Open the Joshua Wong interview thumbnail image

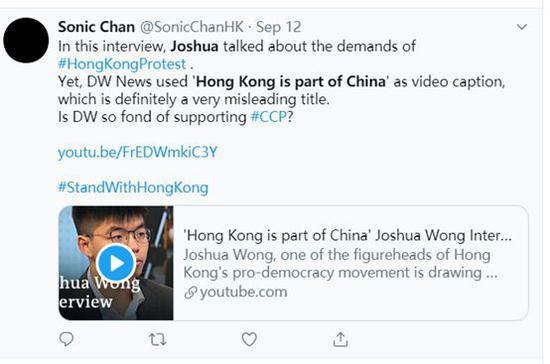(x=116, y=263)
